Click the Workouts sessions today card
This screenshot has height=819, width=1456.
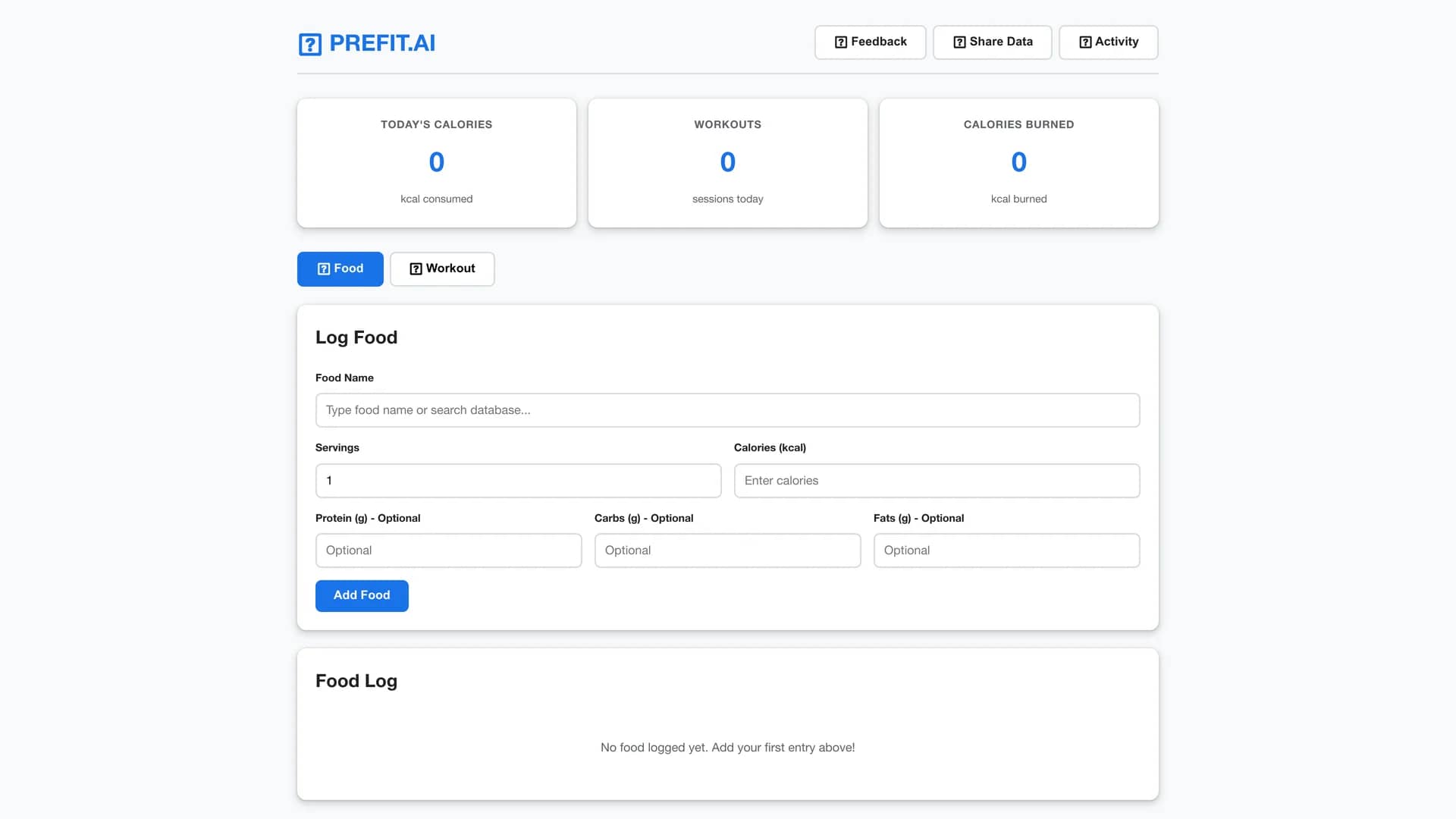[728, 163]
